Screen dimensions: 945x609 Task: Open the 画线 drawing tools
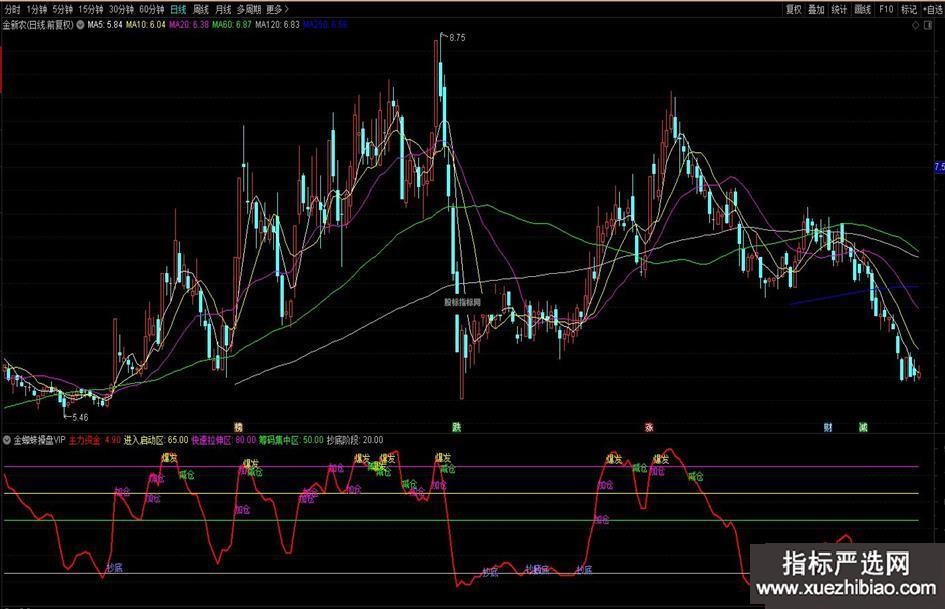[863, 9]
